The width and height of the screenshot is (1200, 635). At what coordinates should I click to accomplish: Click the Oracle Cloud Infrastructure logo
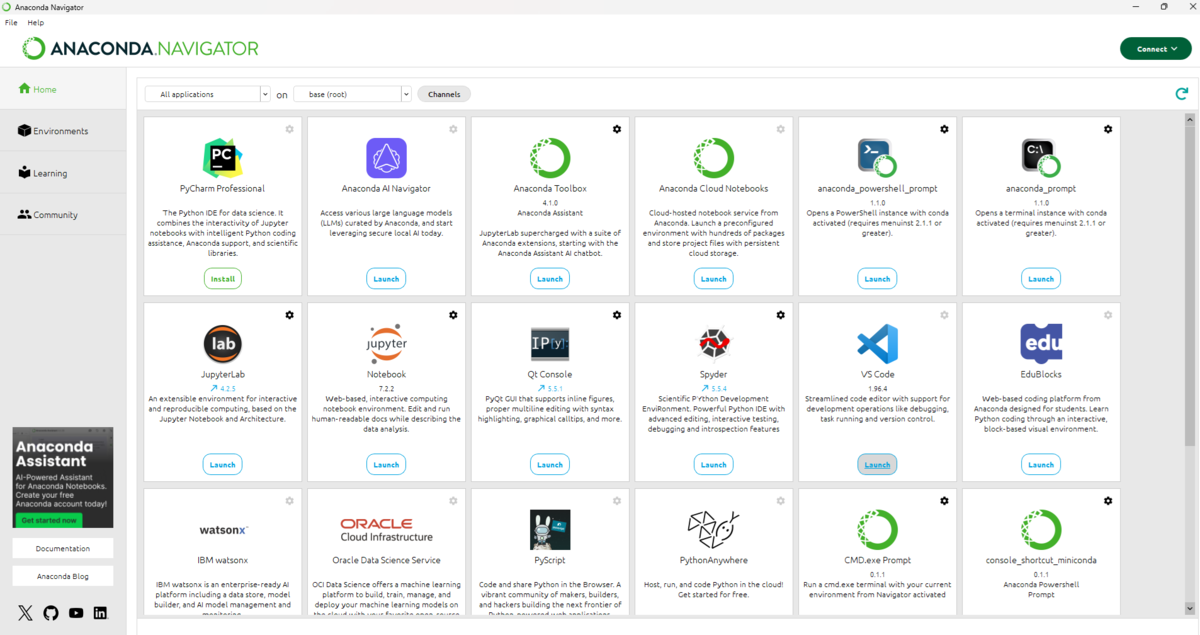click(x=386, y=530)
